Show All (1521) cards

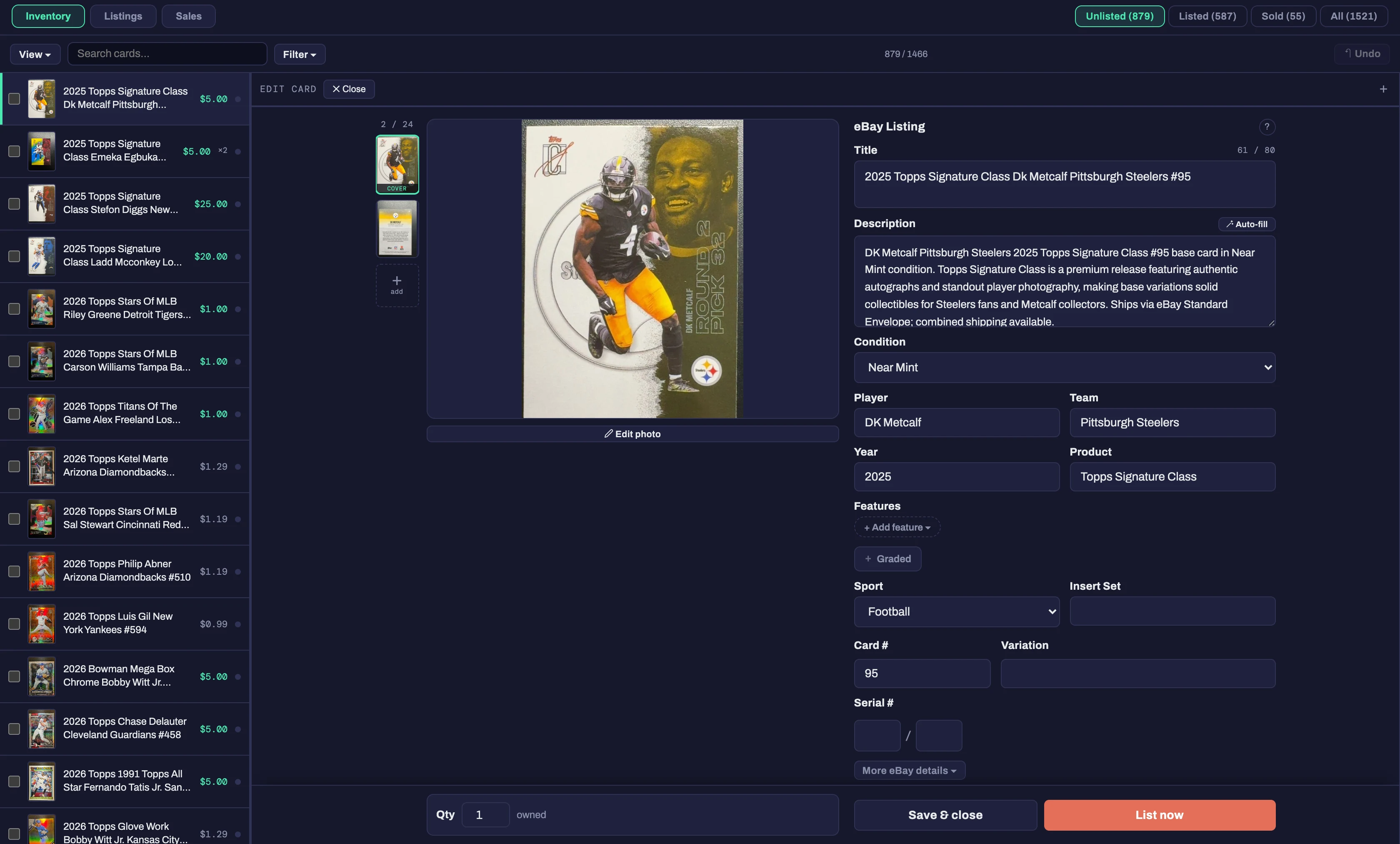point(1353,16)
